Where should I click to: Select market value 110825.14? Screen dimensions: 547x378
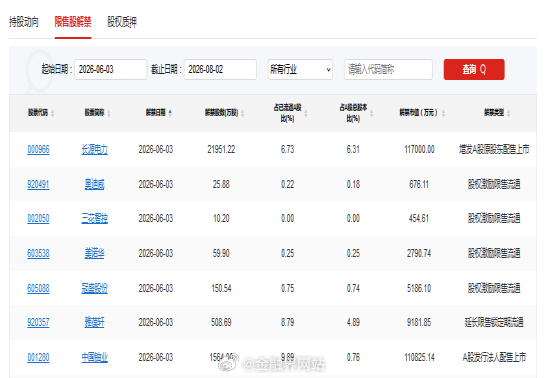coord(419,357)
